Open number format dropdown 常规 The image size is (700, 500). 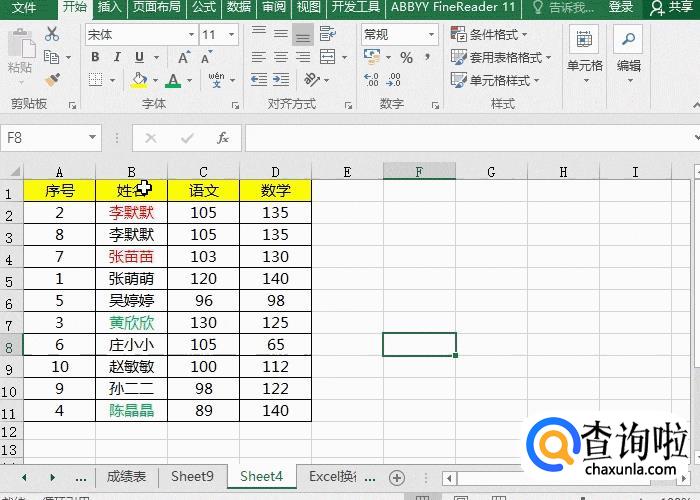point(431,34)
